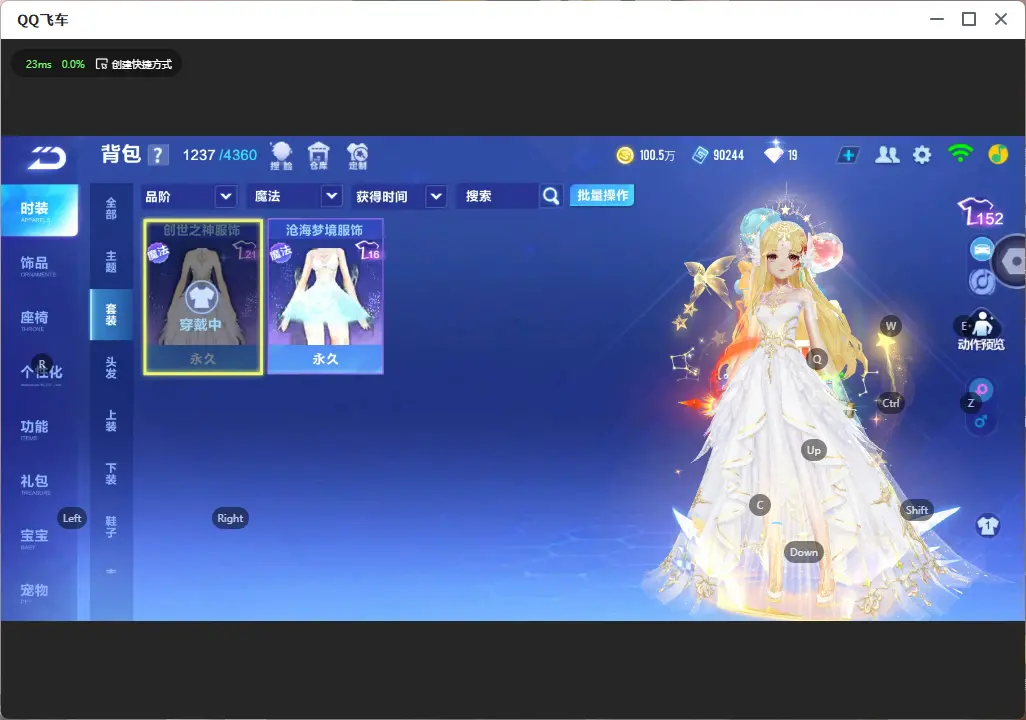Select 上装 subcategory
Screen dimensions: 1026x720
[x=111, y=421]
